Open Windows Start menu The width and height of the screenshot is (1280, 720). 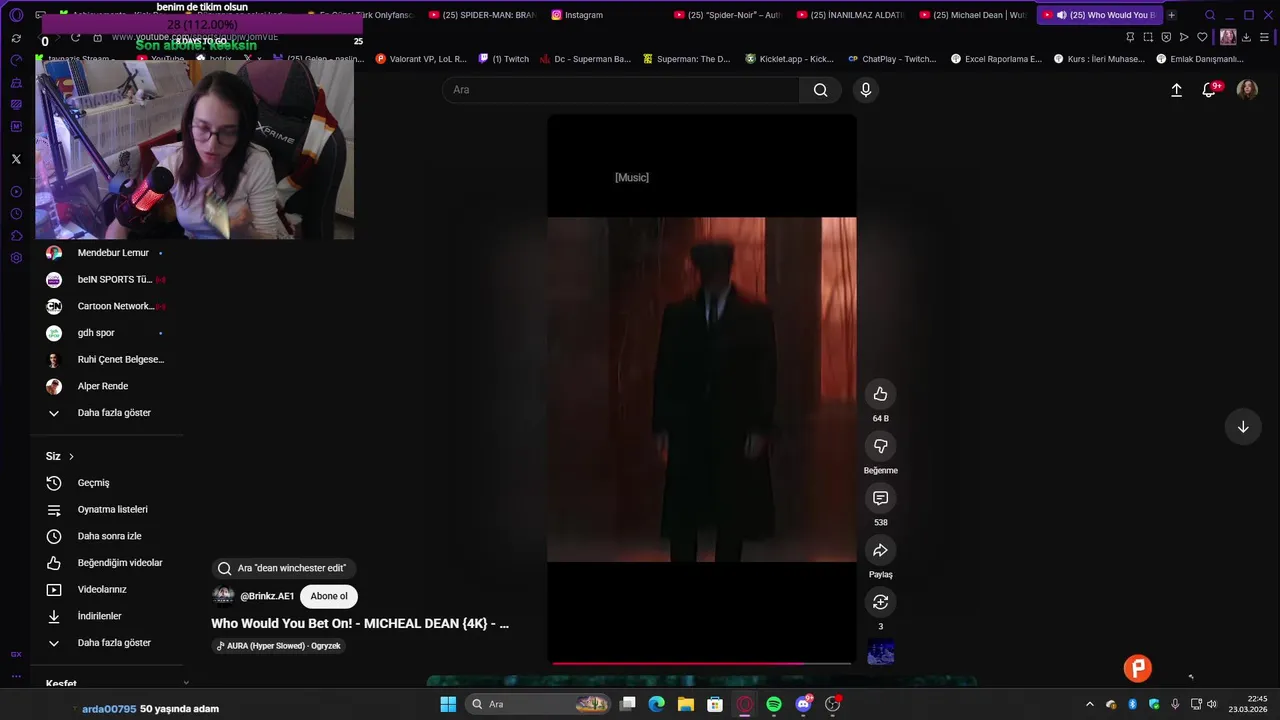pyautogui.click(x=448, y=704)
